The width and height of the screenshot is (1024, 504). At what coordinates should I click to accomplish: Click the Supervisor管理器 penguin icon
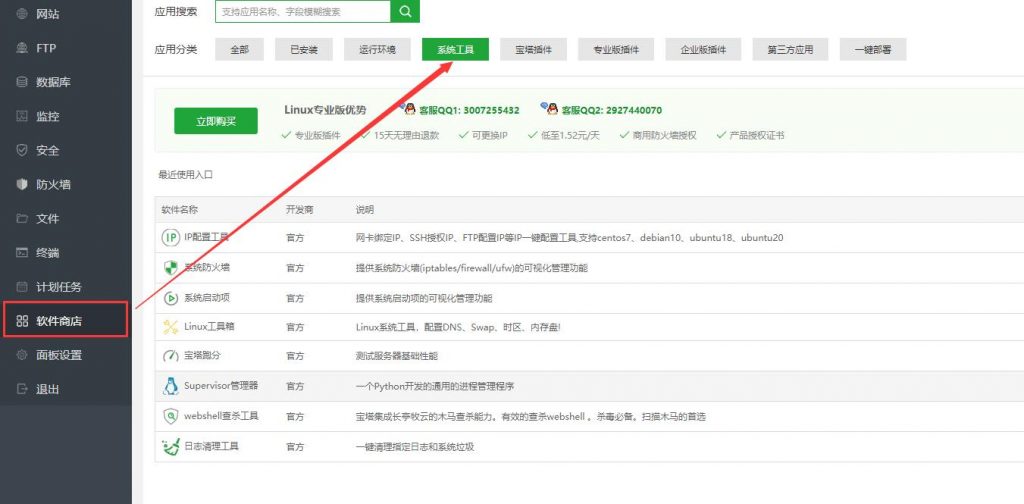tap(170, 386)
